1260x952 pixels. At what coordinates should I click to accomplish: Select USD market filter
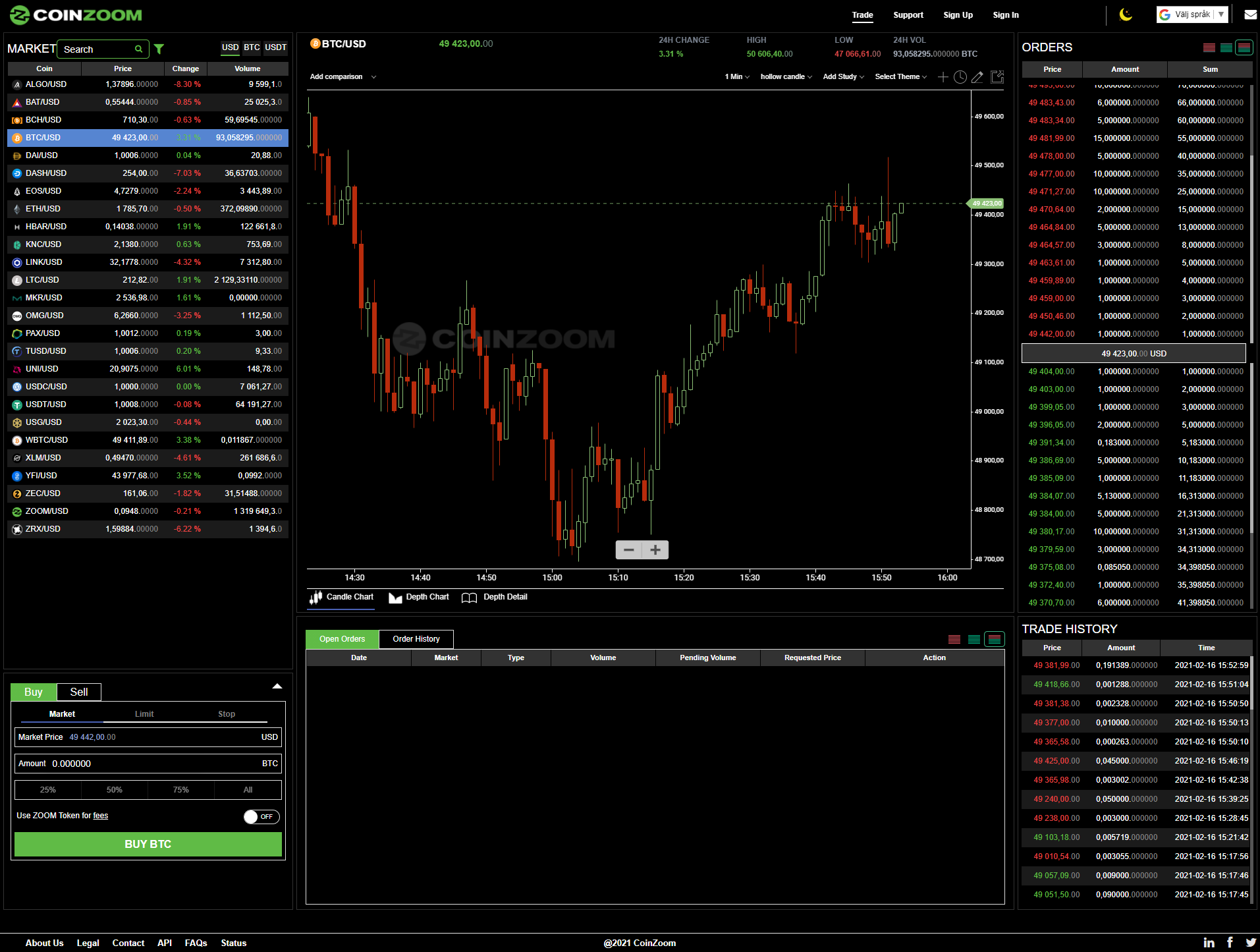(x=231, y=47)
